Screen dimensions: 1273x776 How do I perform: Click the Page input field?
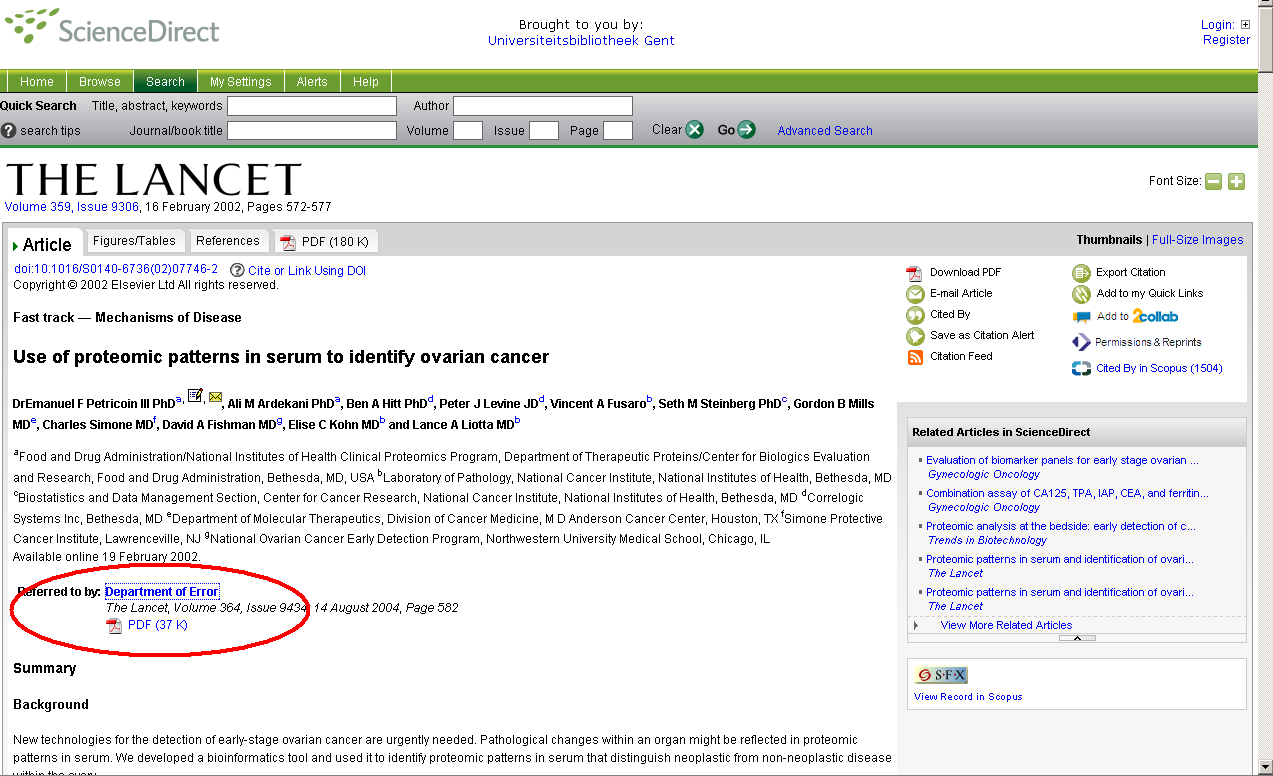pos(618,130)
